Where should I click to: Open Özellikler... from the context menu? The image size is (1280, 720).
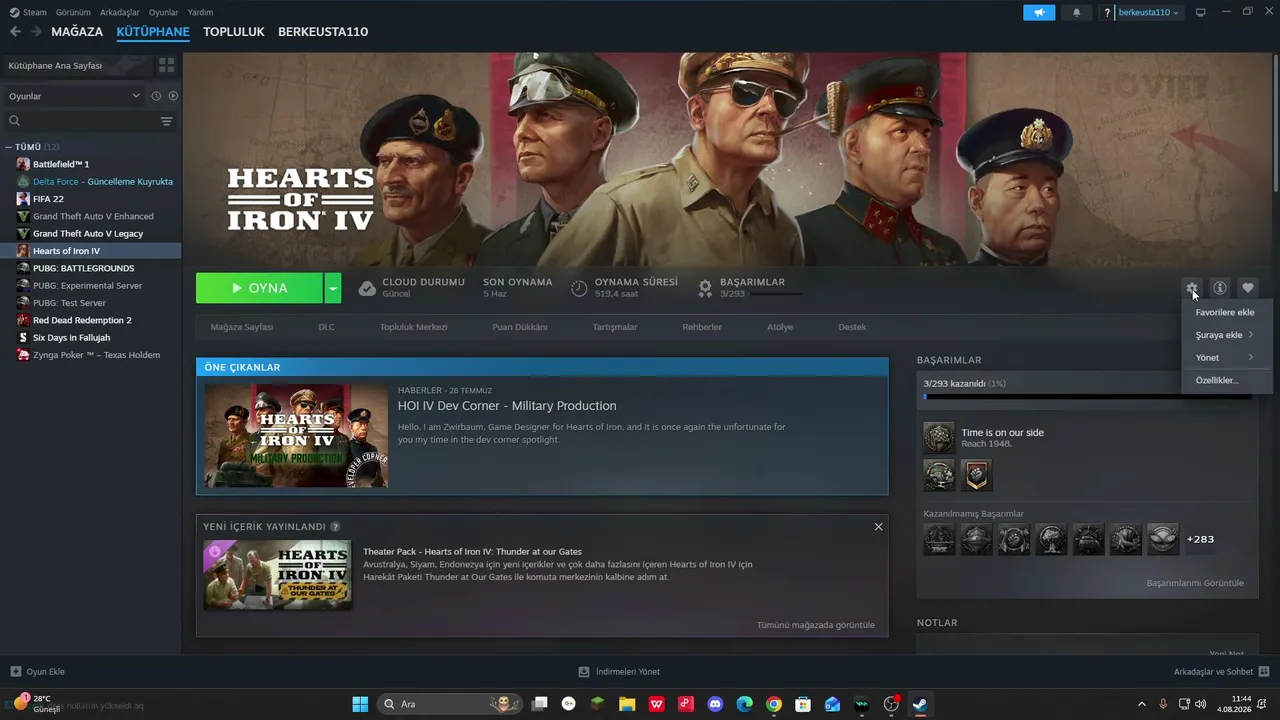(1227, 380)
